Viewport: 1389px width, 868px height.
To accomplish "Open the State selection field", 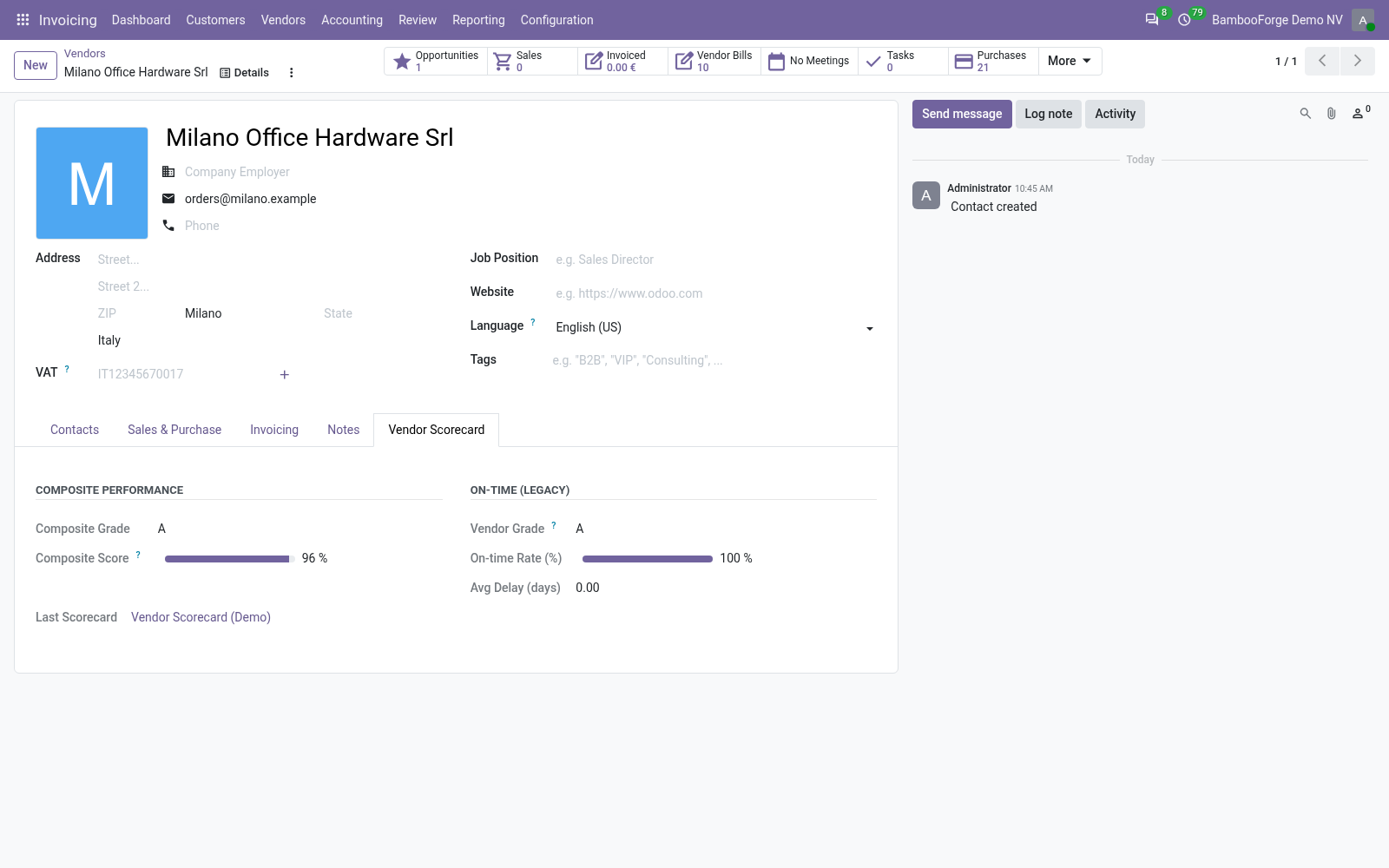I will tap(382, 313).
